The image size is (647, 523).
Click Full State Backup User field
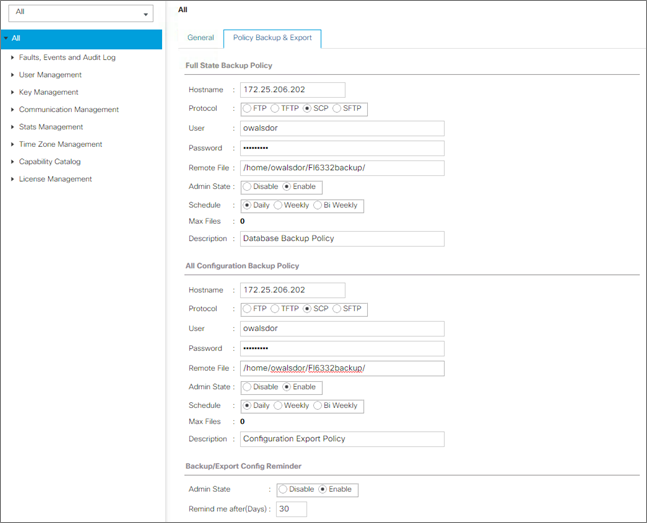click(x=342, y=128)
